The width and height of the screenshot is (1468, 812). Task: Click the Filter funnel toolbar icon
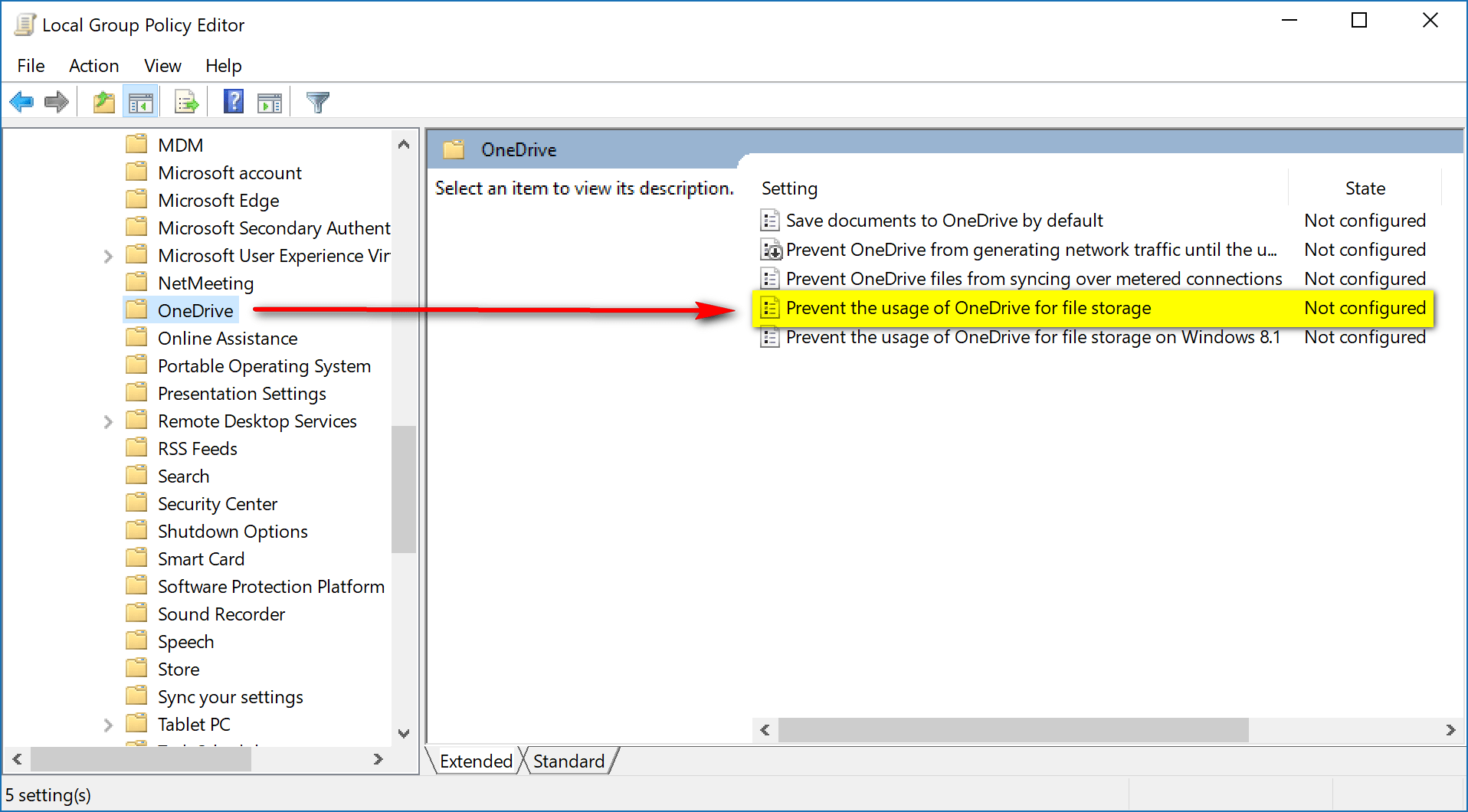(317, 102)
